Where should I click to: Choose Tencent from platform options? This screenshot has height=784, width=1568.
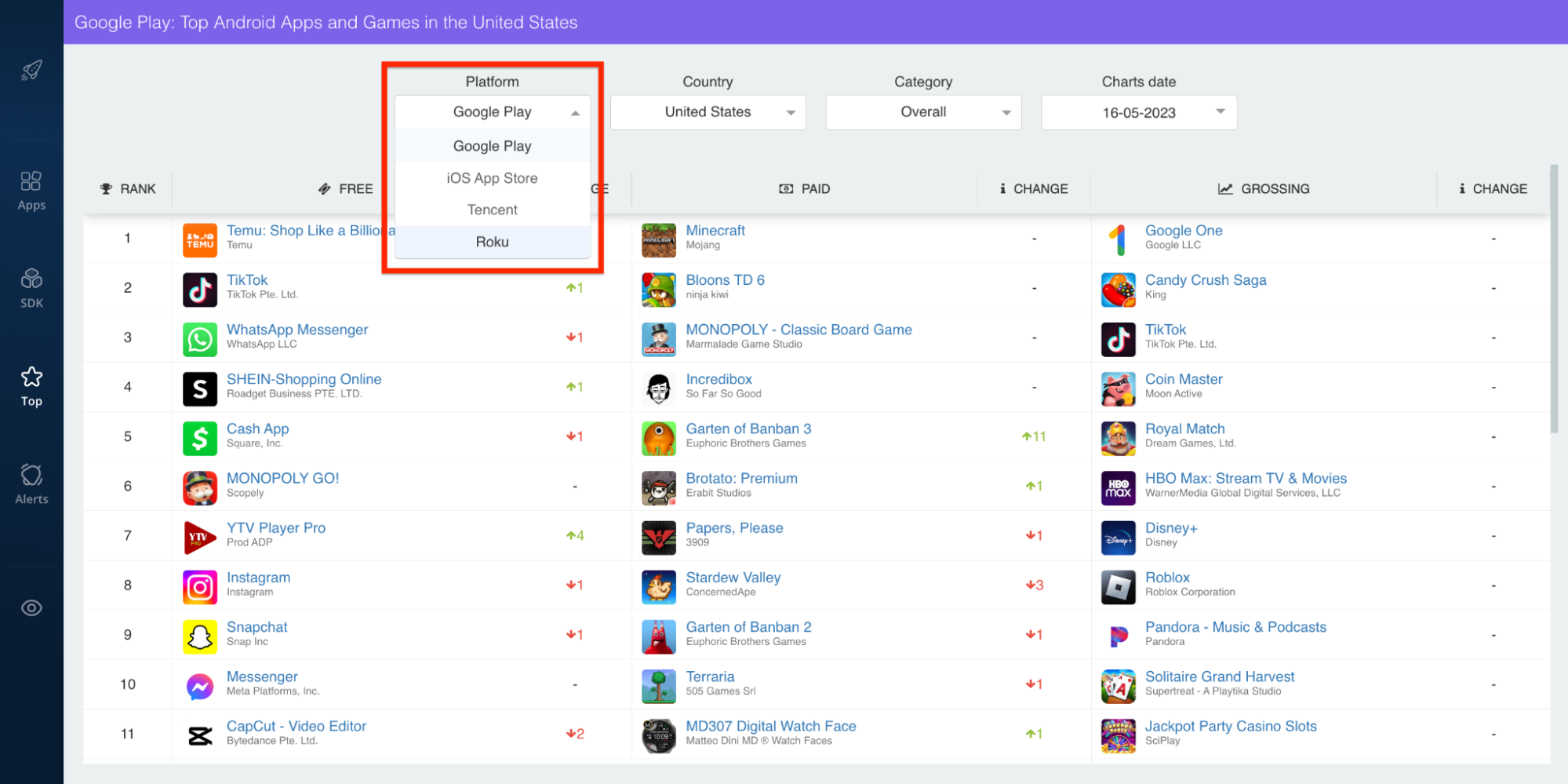coord(493,210)
